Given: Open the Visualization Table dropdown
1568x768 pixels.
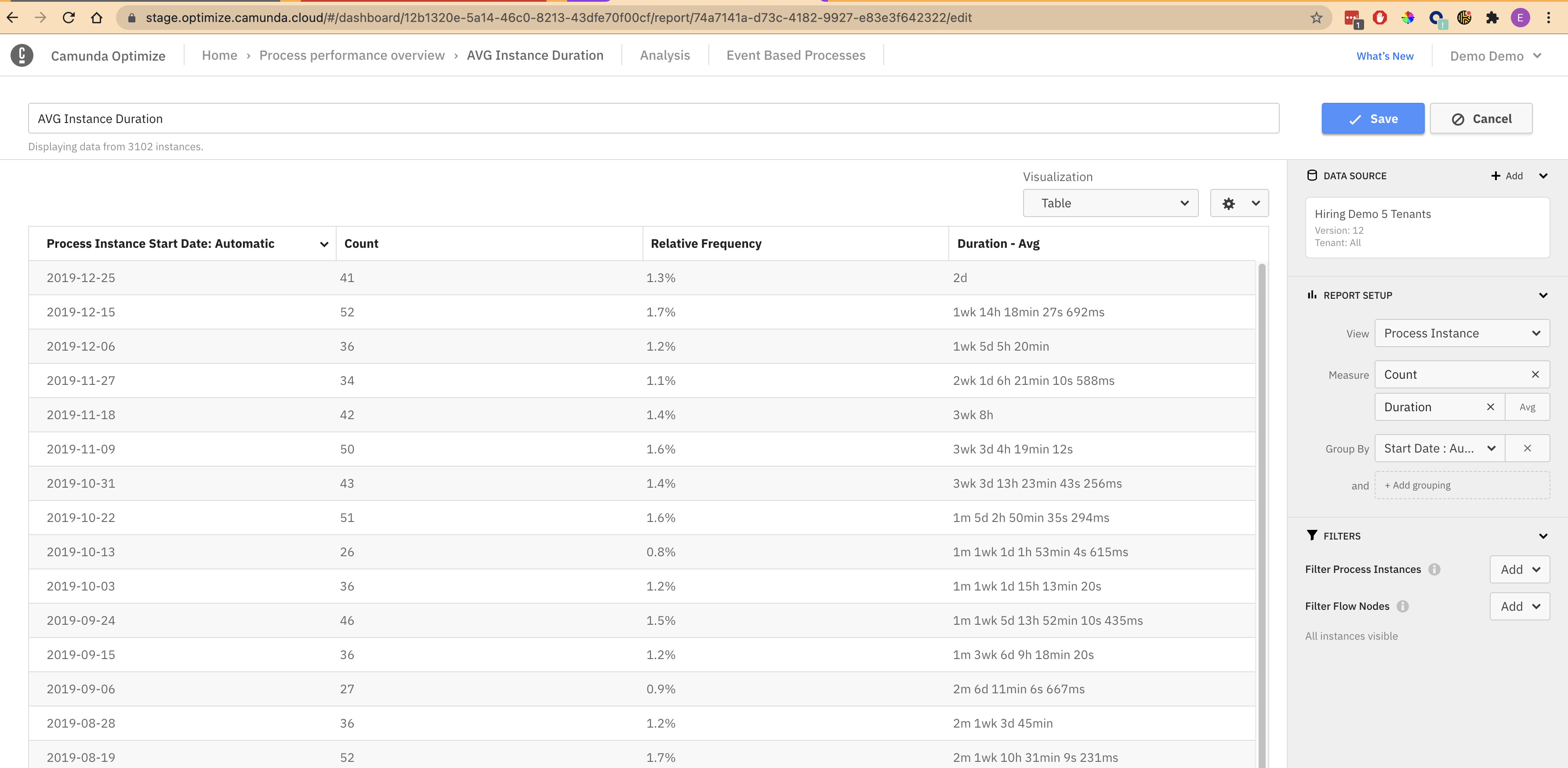Looking at the screenshot, I should [1110, 203].
